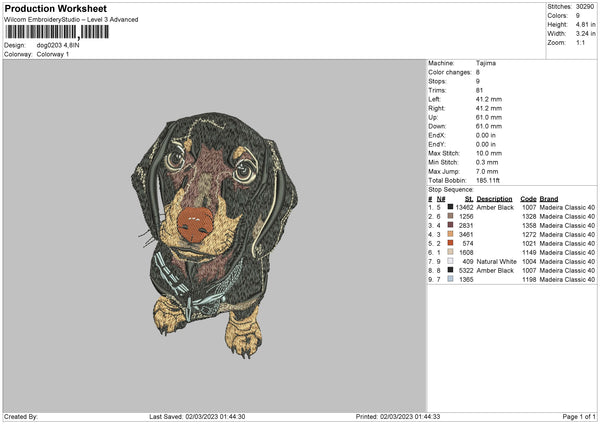Screen dimensions: 600x424
Task: Click the Amber Black swatch in row 8
Action: click(x=450, y=270)
